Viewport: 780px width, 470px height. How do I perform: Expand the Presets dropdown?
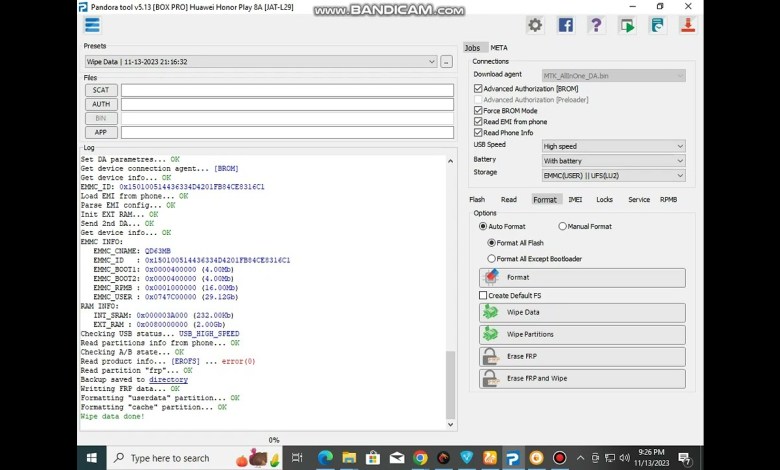point(261,62)
